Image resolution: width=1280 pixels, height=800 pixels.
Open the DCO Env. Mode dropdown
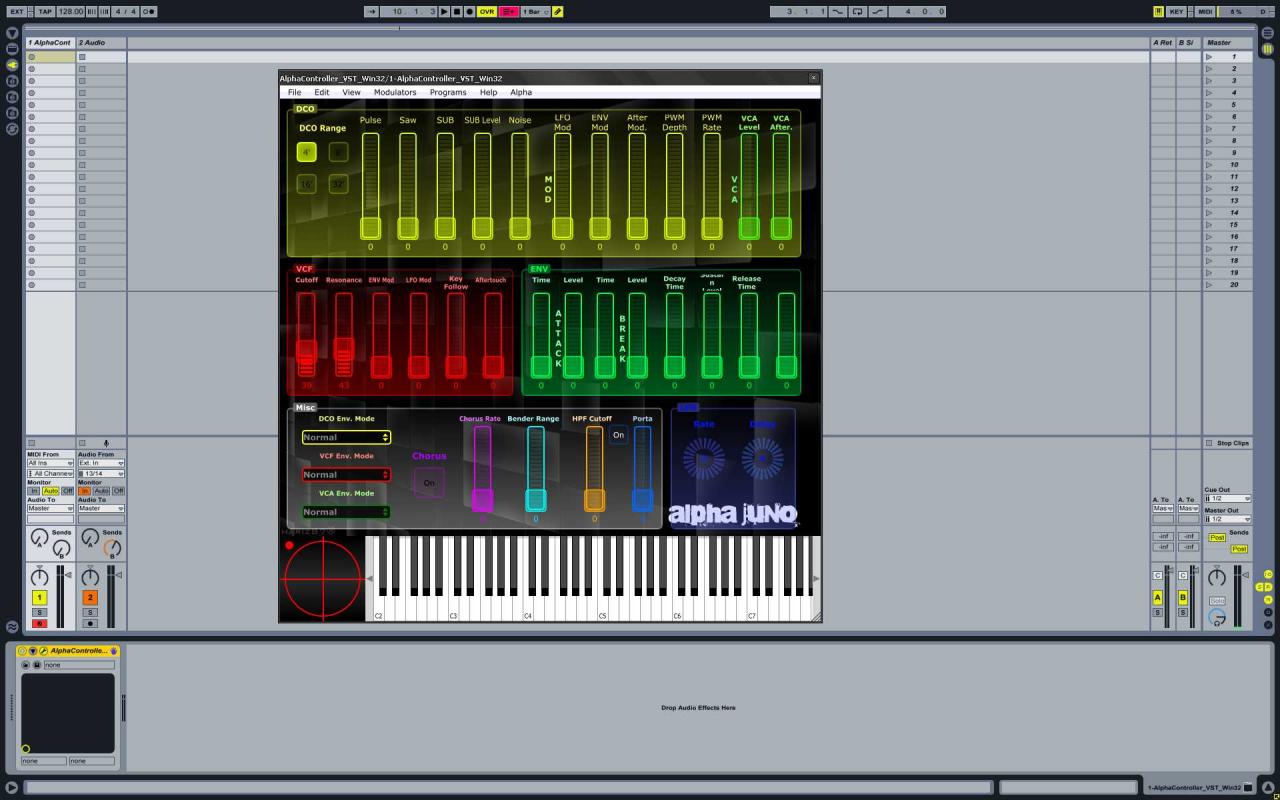click(x=346, y=437)
